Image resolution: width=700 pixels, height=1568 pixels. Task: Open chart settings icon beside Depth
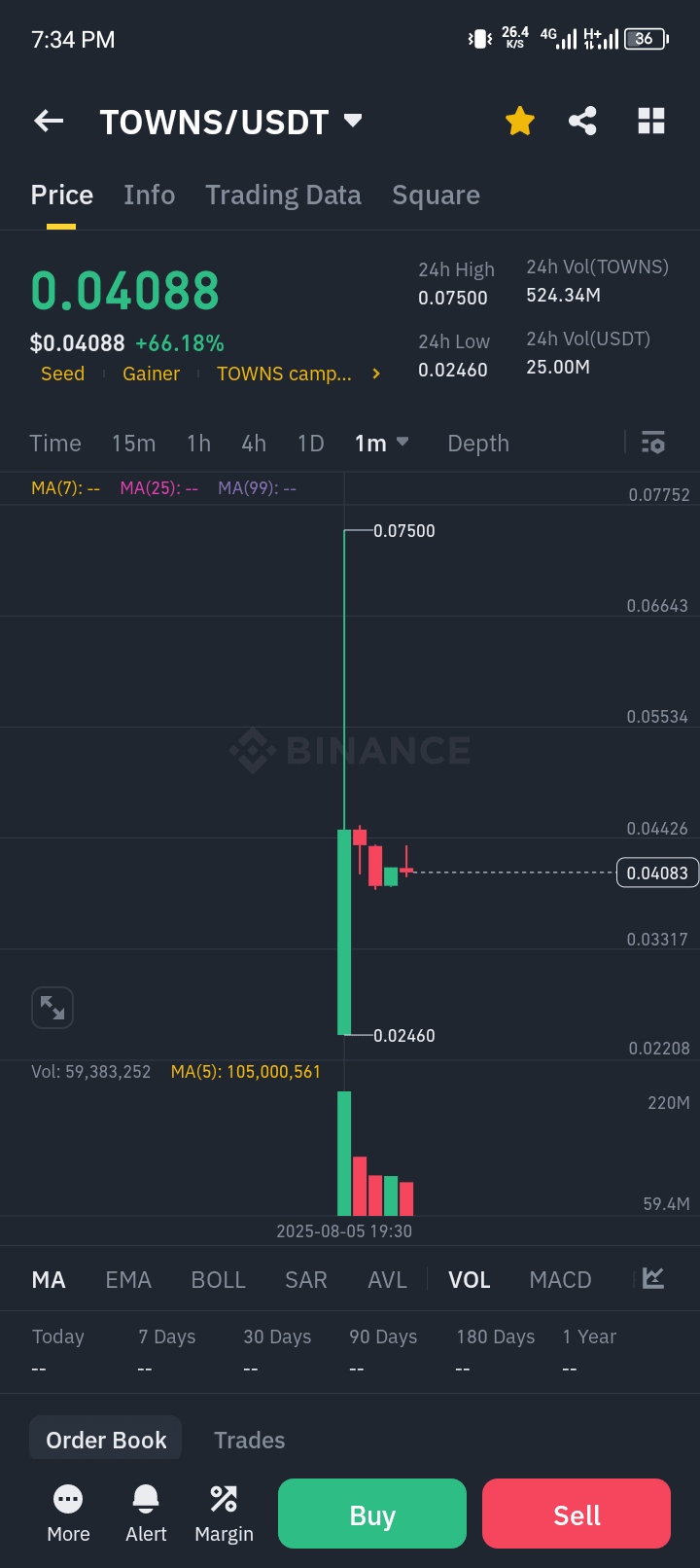pos(653,443)
